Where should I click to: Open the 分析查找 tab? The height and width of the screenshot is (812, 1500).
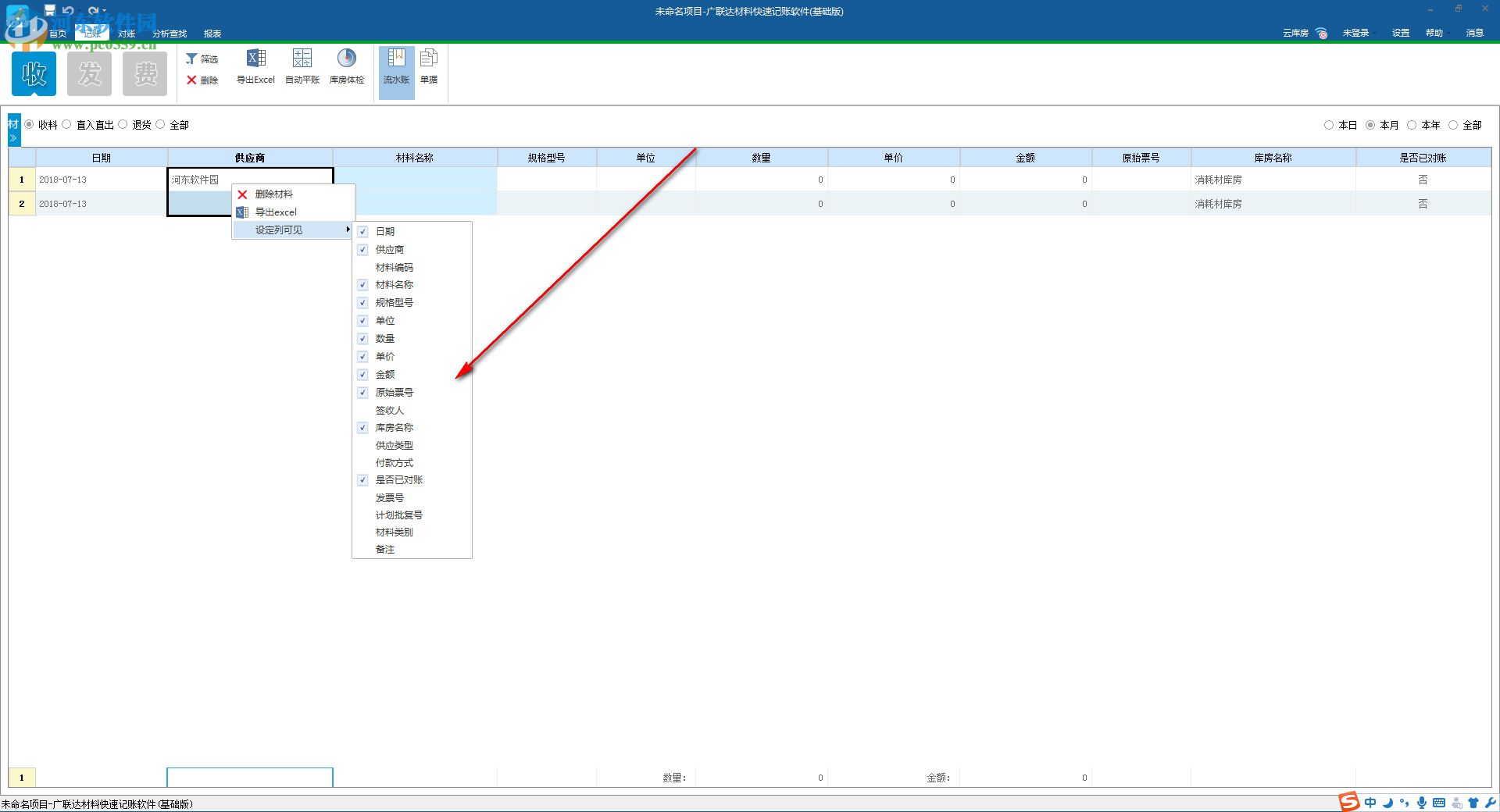point(170,34)
